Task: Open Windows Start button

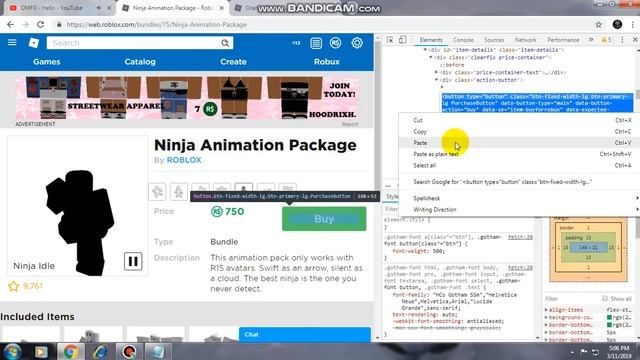Action: [x=12, y=351]
